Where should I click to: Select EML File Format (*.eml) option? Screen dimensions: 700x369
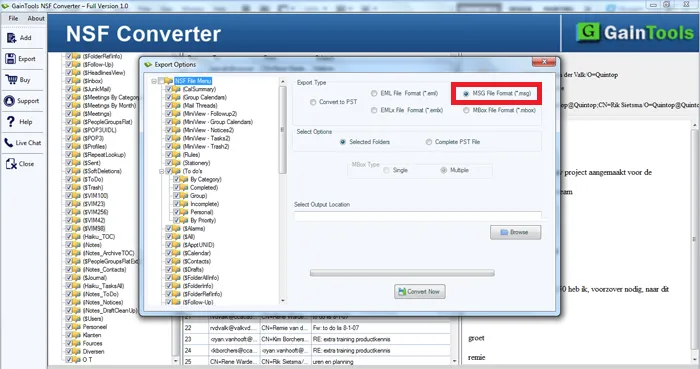click(x=374, y=93)
